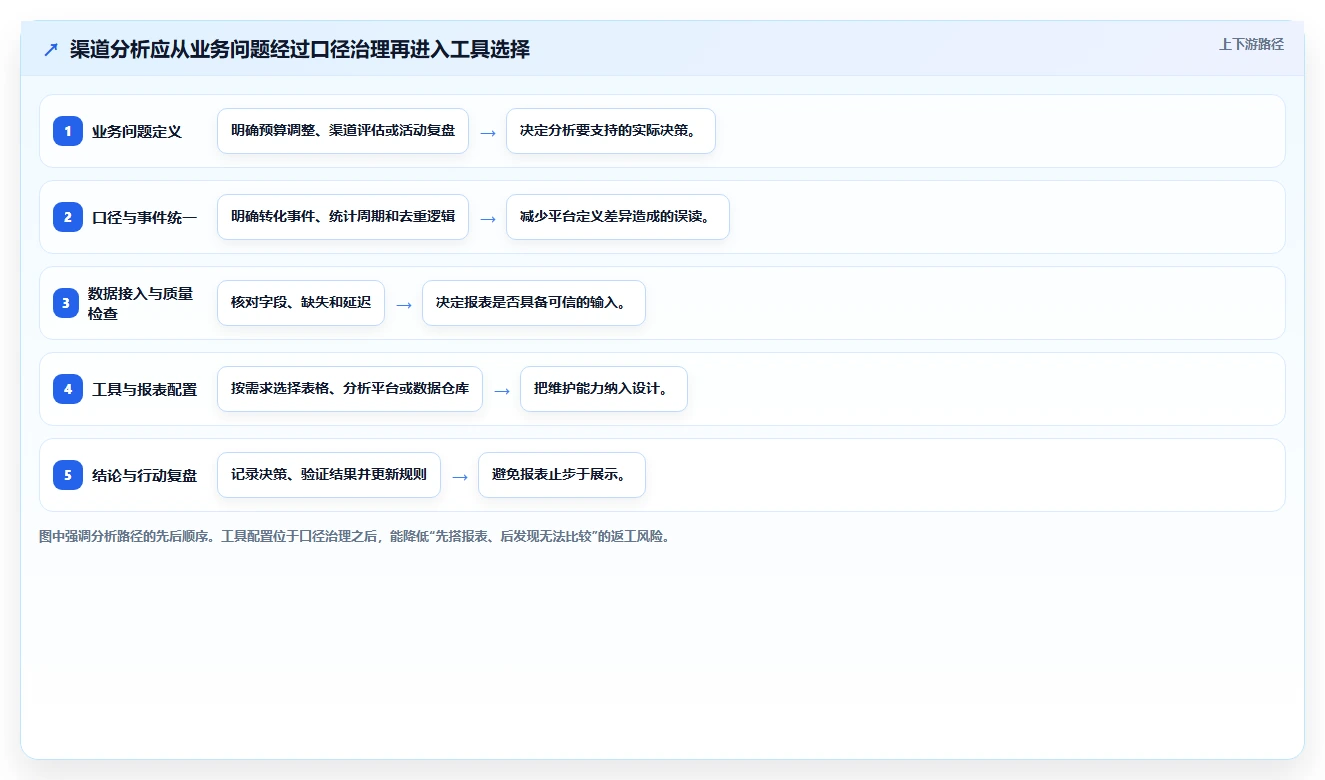Image resolution: width=1325 pixels, height=780 pixels.
Task: Click the arrow icon beside the title
Action: [51, 50]
